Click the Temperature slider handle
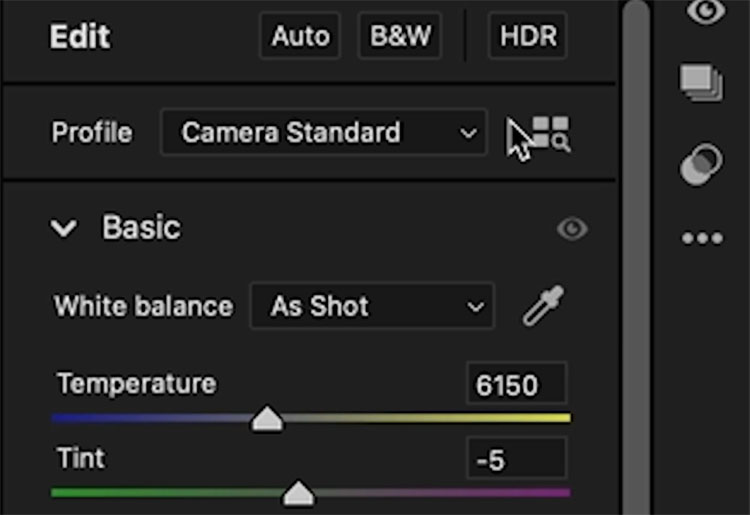The image size is (750, 515). (x=267, y=419)
